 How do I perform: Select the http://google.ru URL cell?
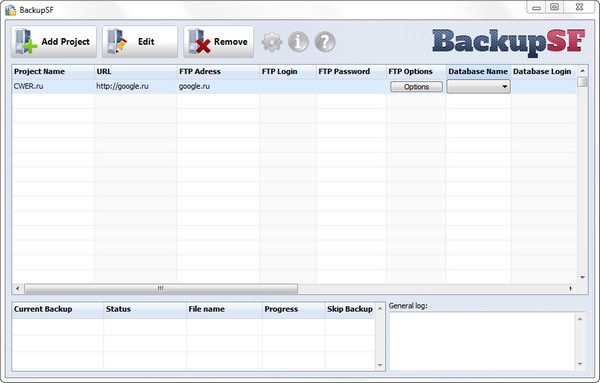136,86
